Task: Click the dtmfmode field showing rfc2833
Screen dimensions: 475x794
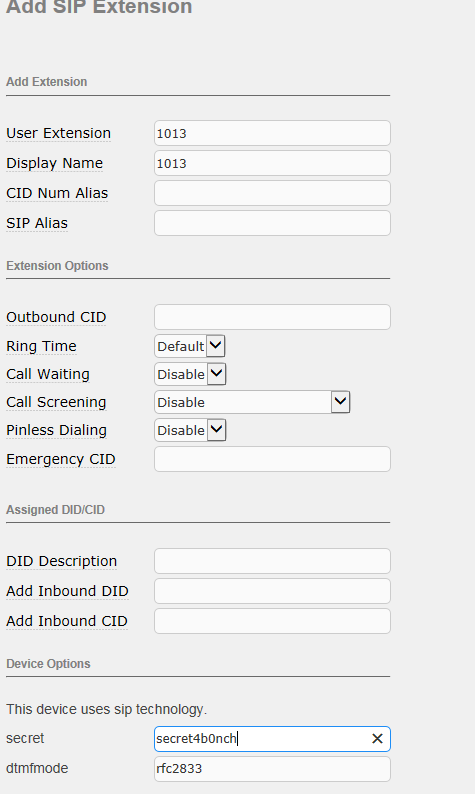Action: (272, 769)
